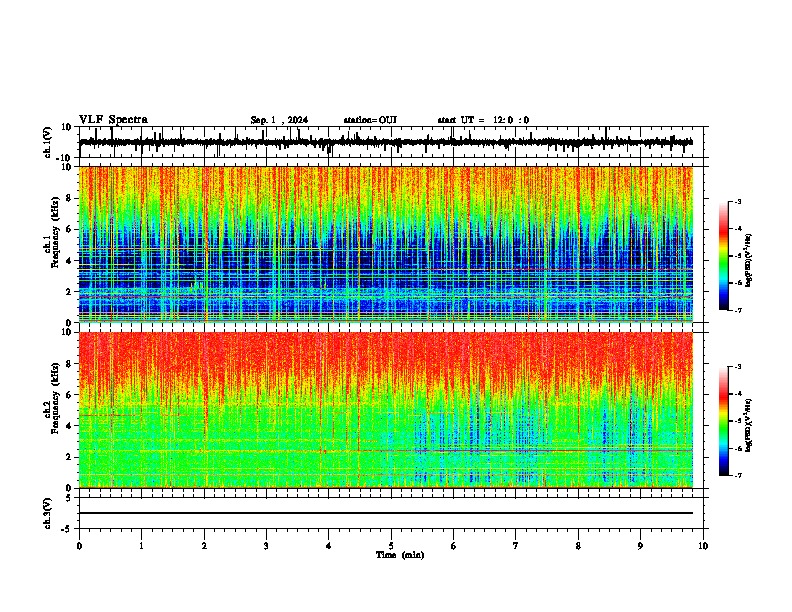792x612 pixels.
Task: Click the ch.2 "Frequency (kHz)" axis label
Action: [x=55, y=398]
